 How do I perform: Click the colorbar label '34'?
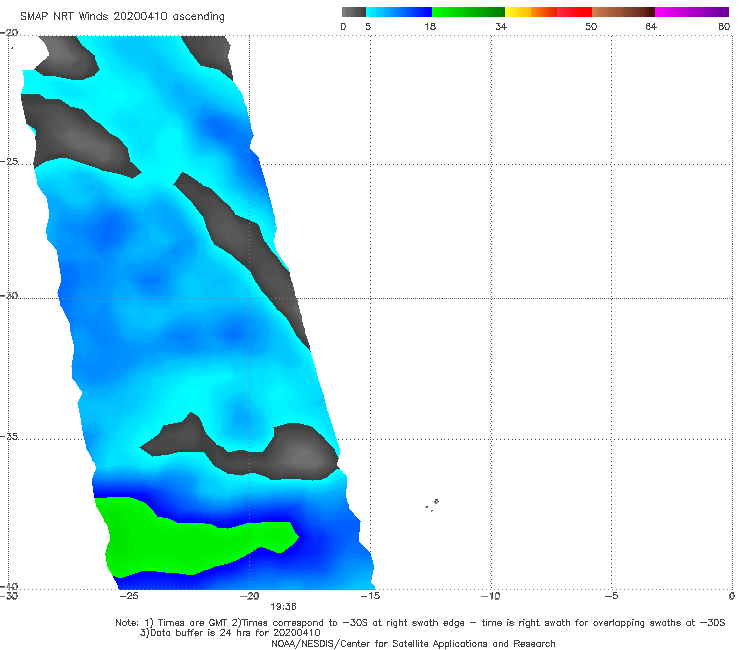coord(501,26)
